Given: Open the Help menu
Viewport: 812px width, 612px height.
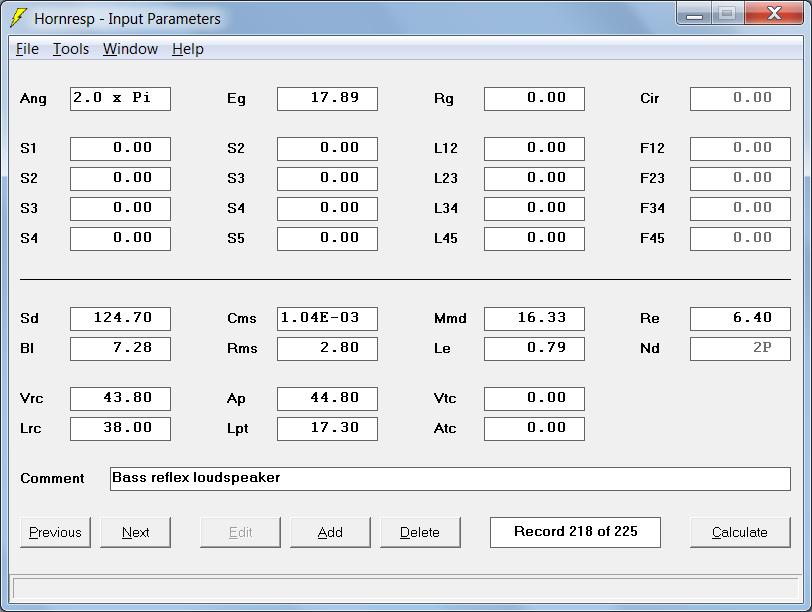Looking at the screenshot, I should 187,49.
